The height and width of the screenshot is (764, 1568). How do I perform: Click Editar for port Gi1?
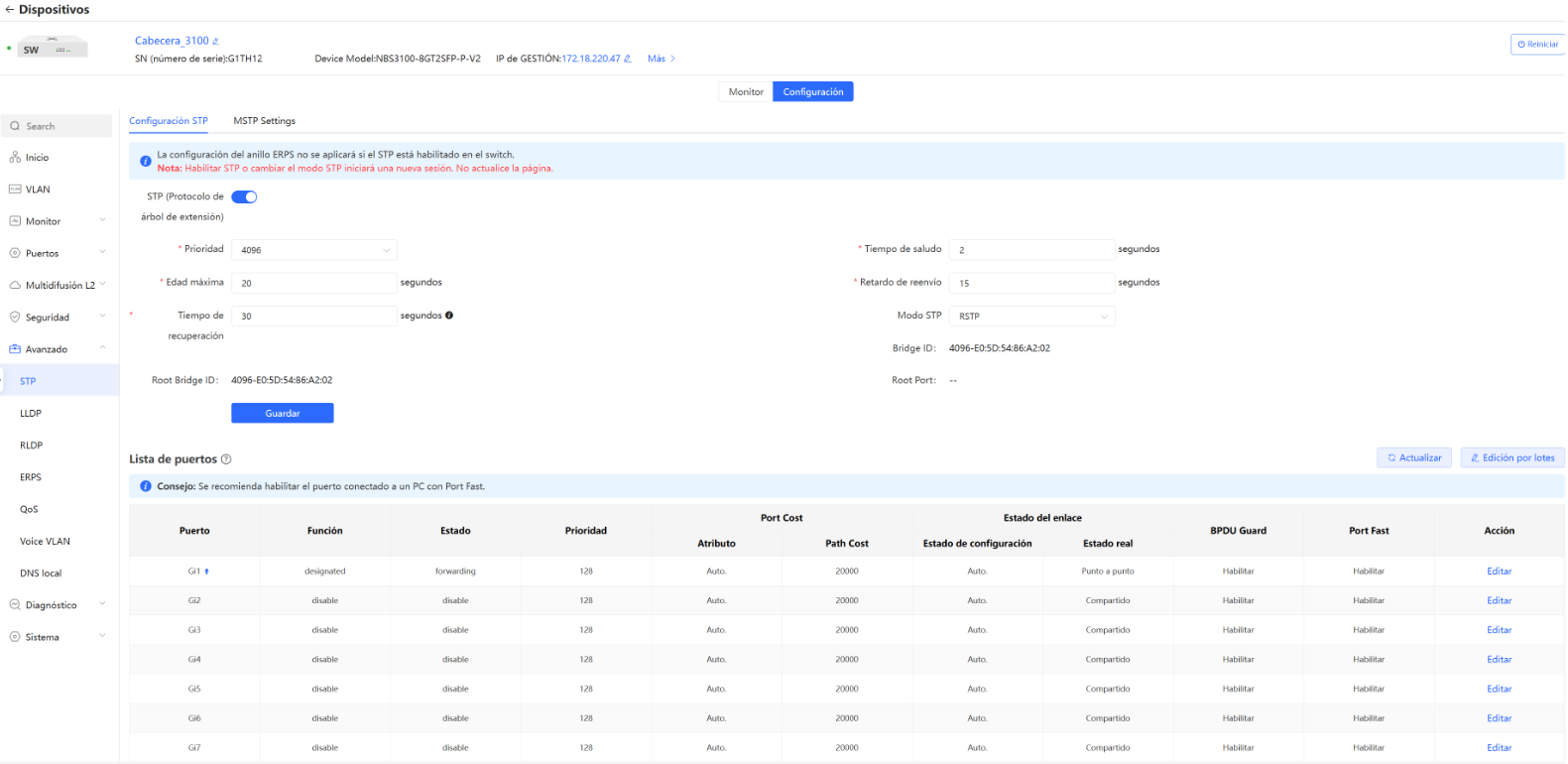point(1499,572)
